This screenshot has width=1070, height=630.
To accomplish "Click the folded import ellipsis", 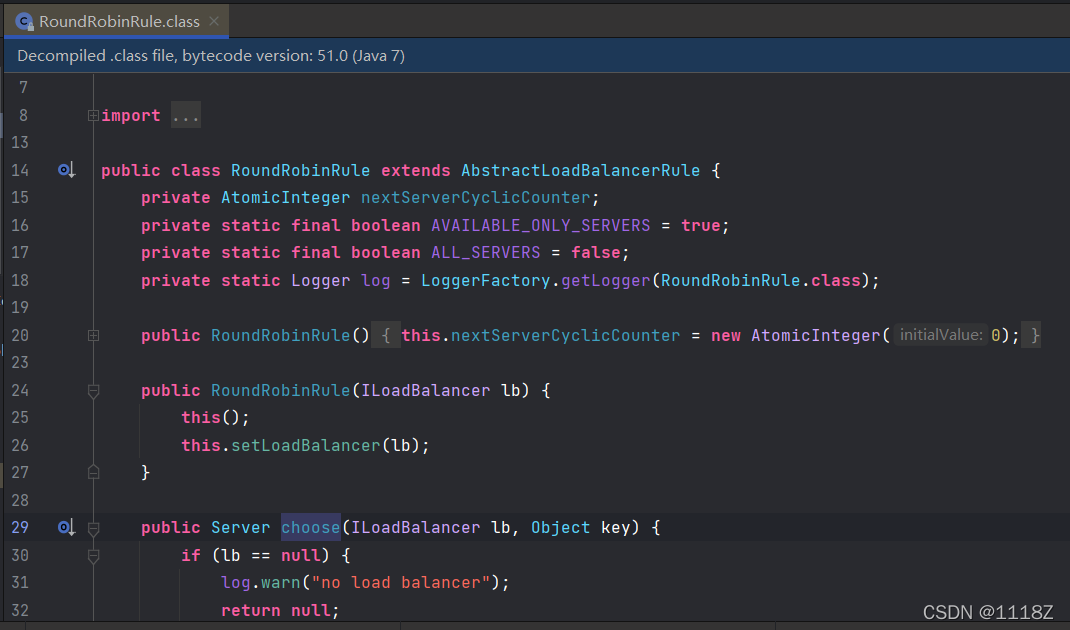I will coord(186,116).
